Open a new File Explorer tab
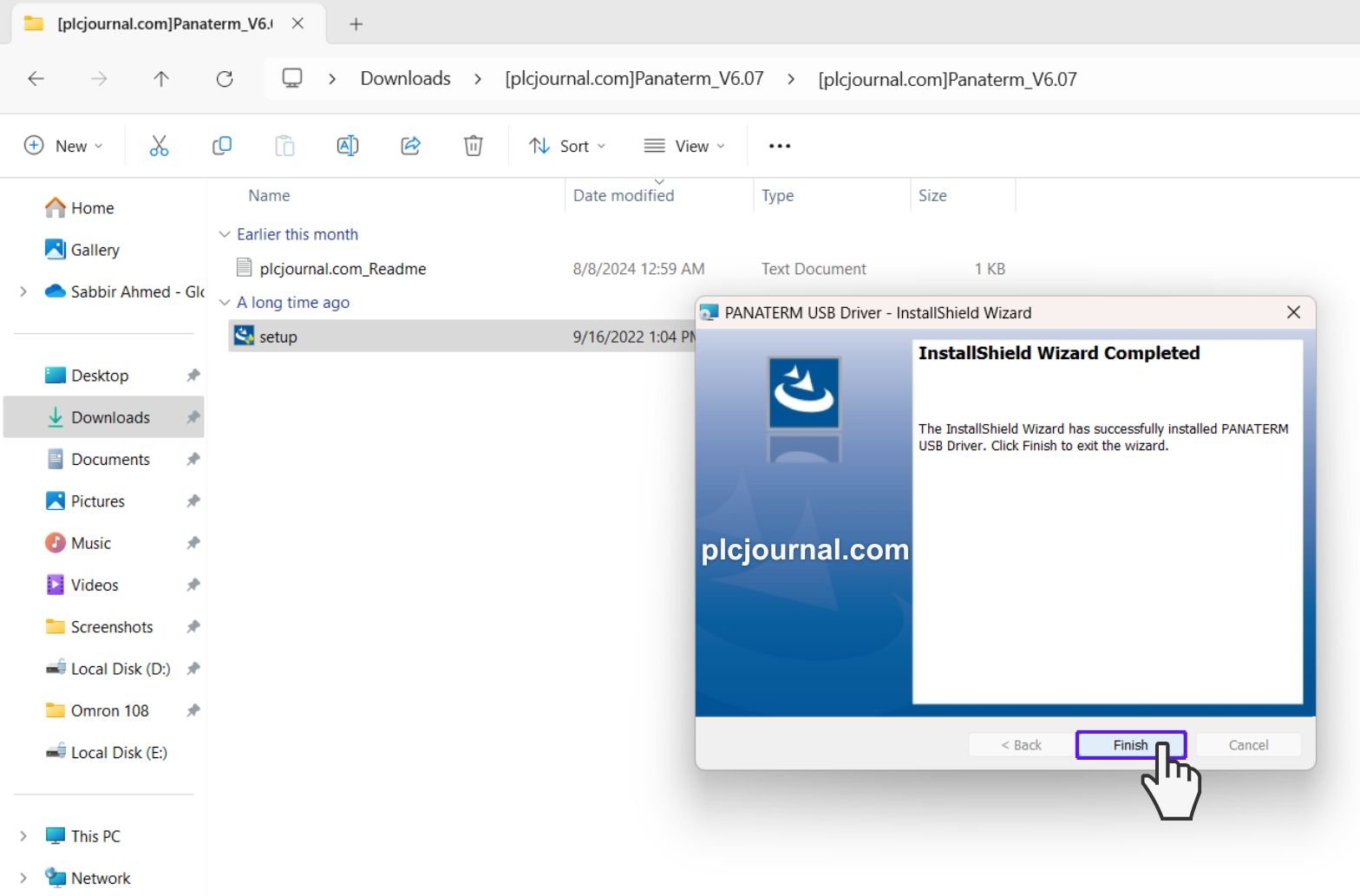The image size is (1360, 896). 356,24
